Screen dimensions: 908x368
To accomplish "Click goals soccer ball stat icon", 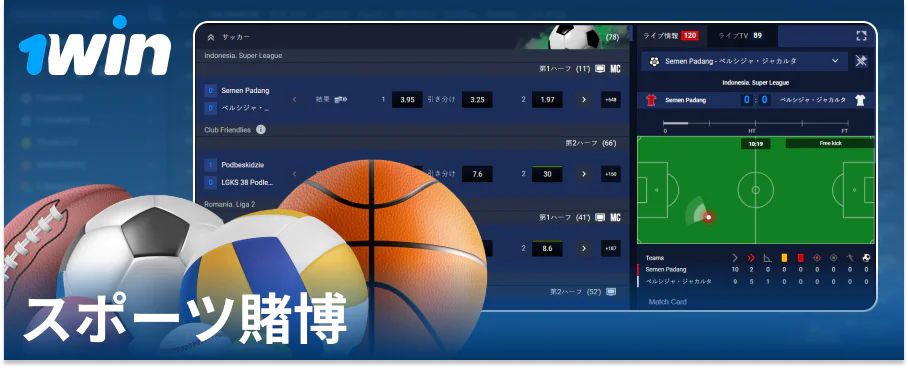I will tap(866, 258).
